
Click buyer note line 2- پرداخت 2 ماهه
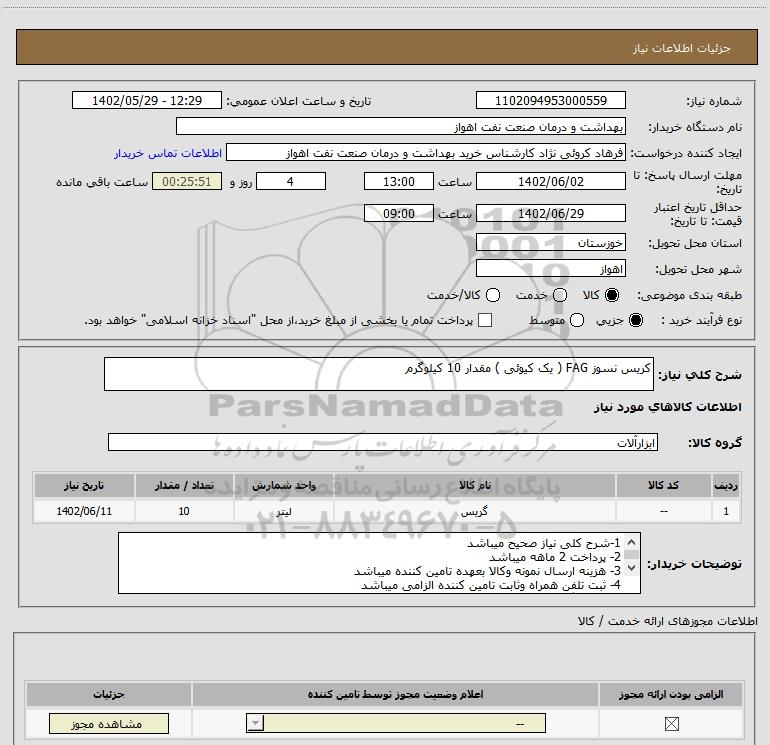[555, 557]
